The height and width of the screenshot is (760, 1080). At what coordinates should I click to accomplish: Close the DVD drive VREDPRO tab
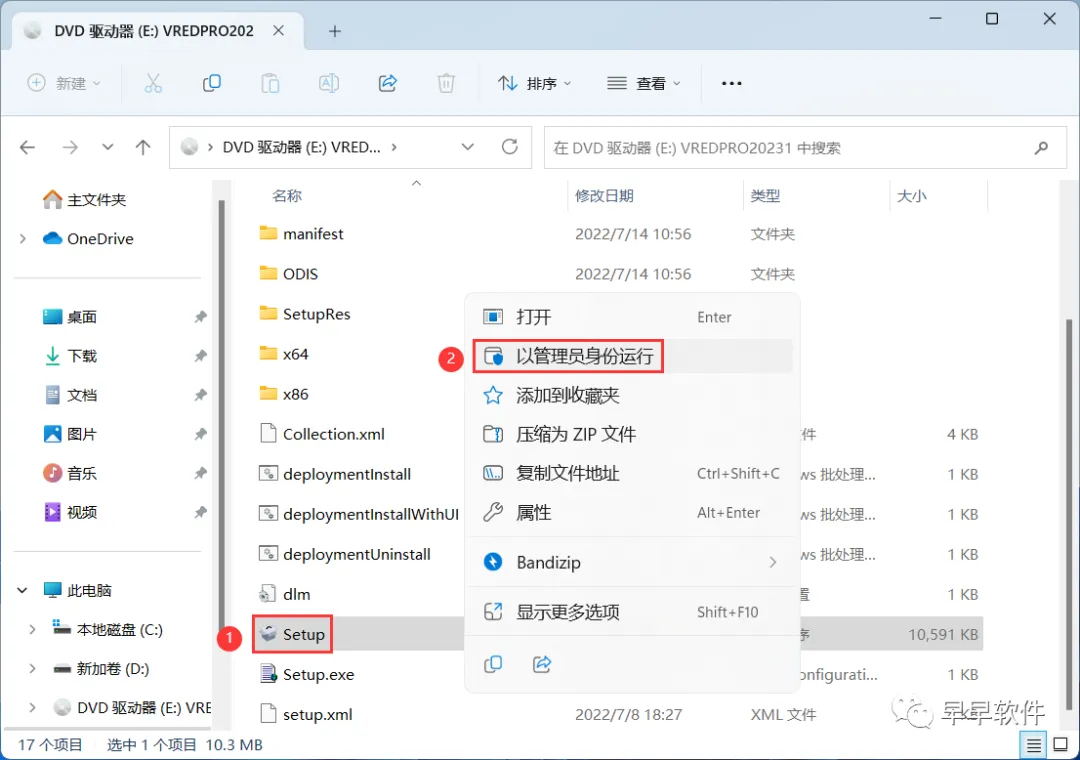[x=278, y=31]
